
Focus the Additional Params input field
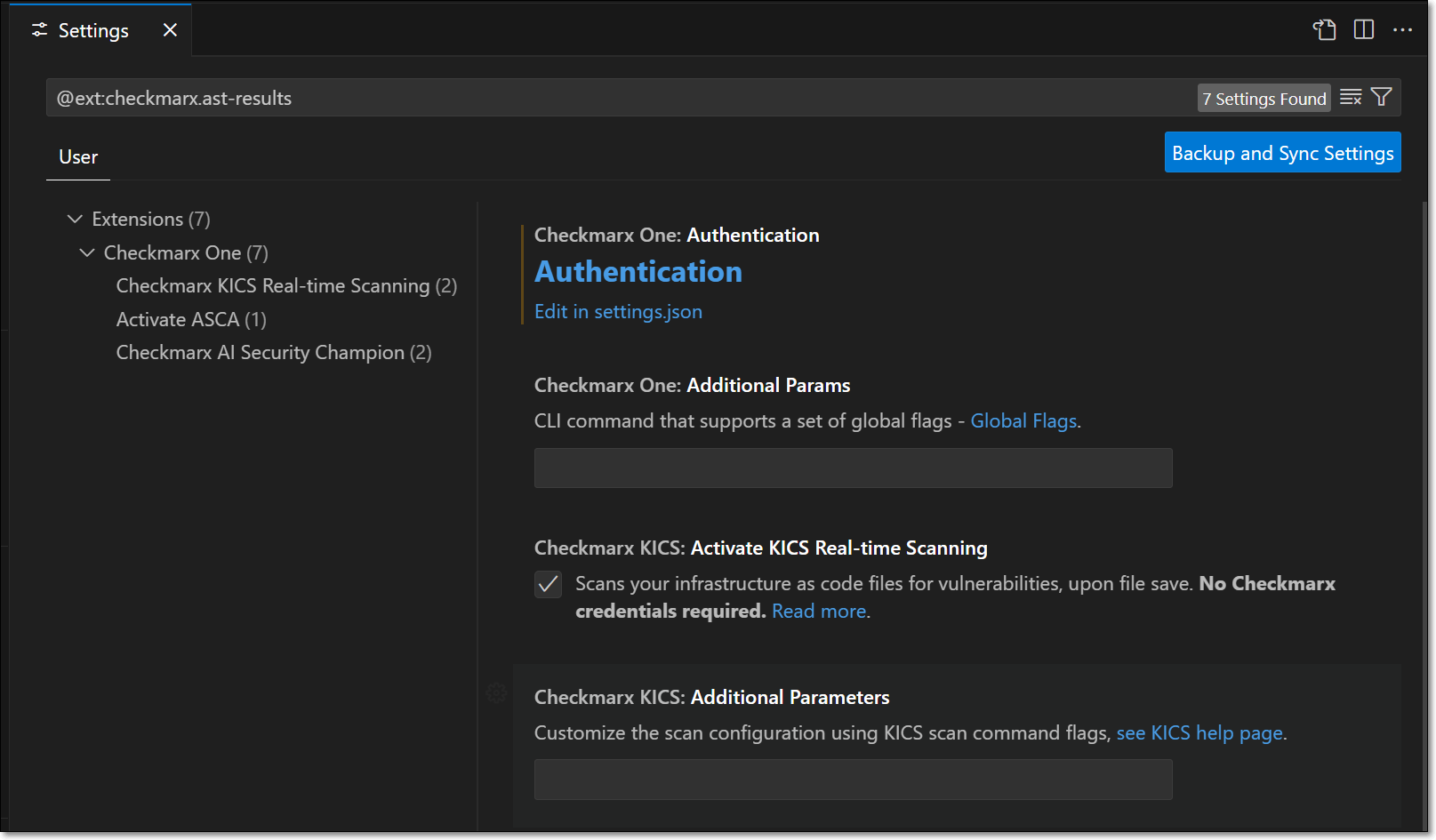tap(853, 468)
